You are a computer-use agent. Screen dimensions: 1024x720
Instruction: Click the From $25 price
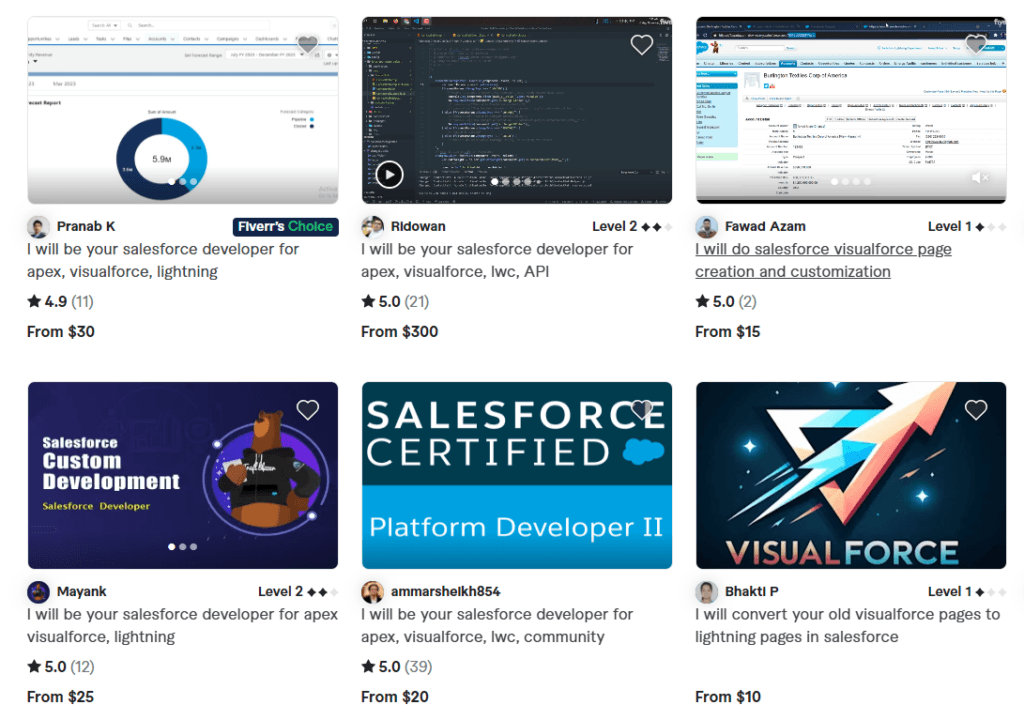[x=60, y=697]
